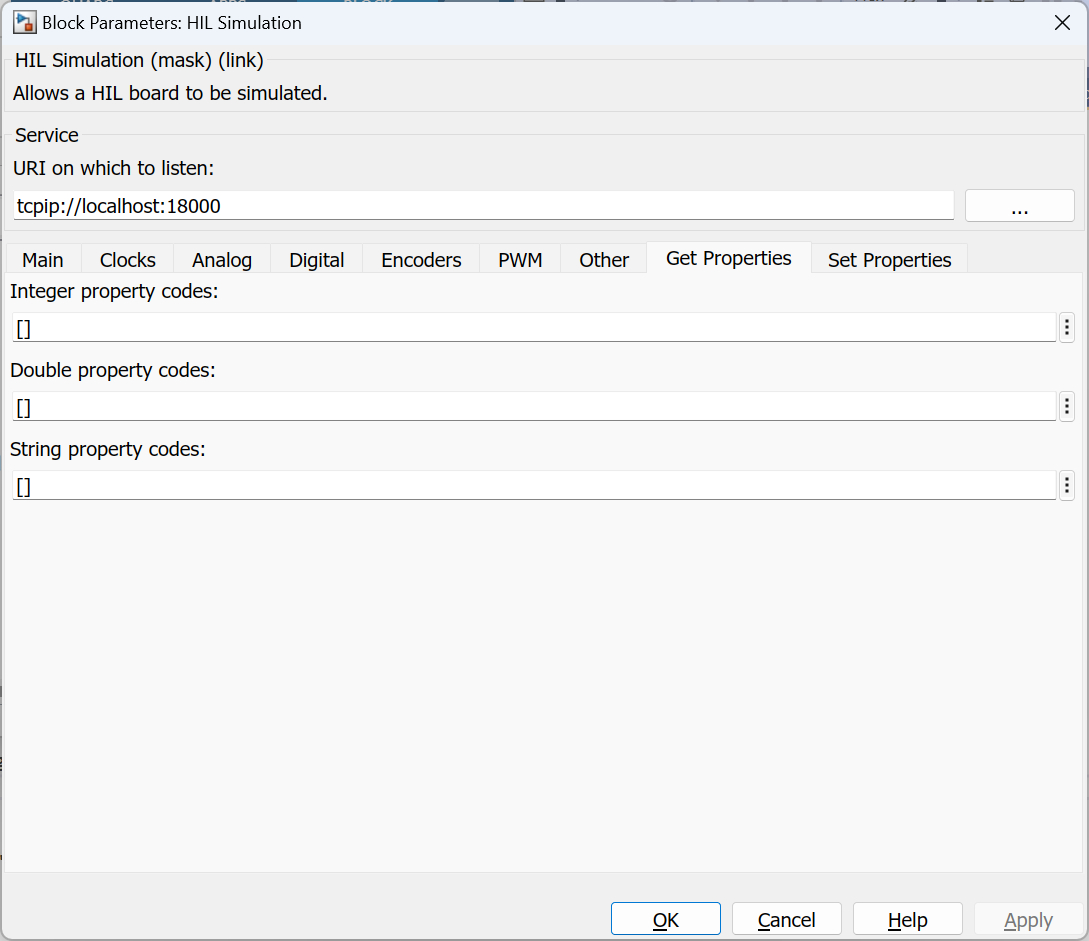Focus the Integer property codes field
Viewport: 1089px width, 941px height.
[534, 327]
